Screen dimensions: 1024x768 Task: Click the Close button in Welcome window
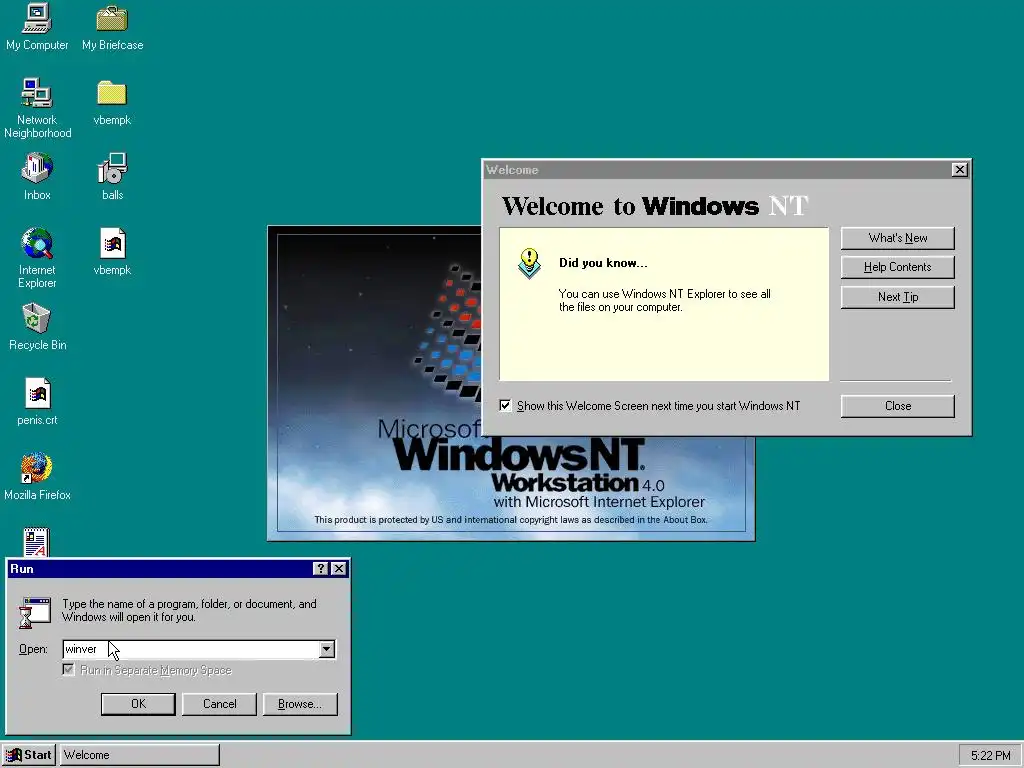click(x=897, y=406)
